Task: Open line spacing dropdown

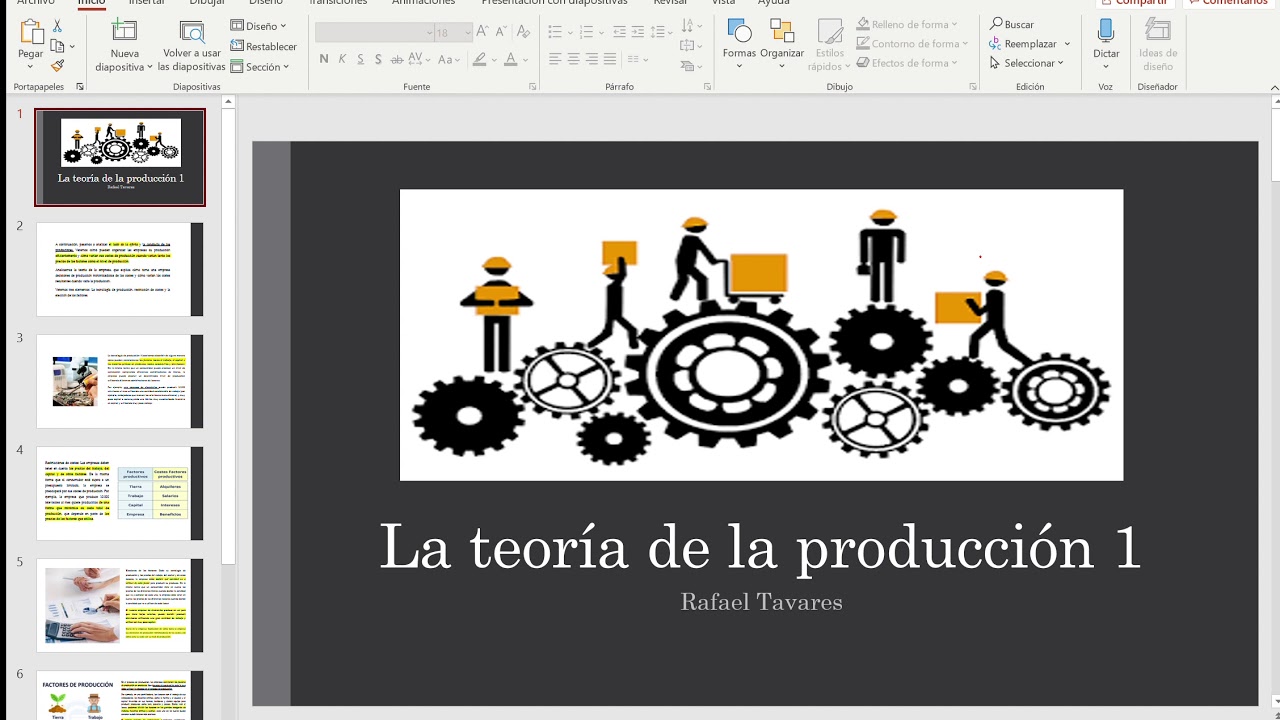Action: click(x=662, y=32)
